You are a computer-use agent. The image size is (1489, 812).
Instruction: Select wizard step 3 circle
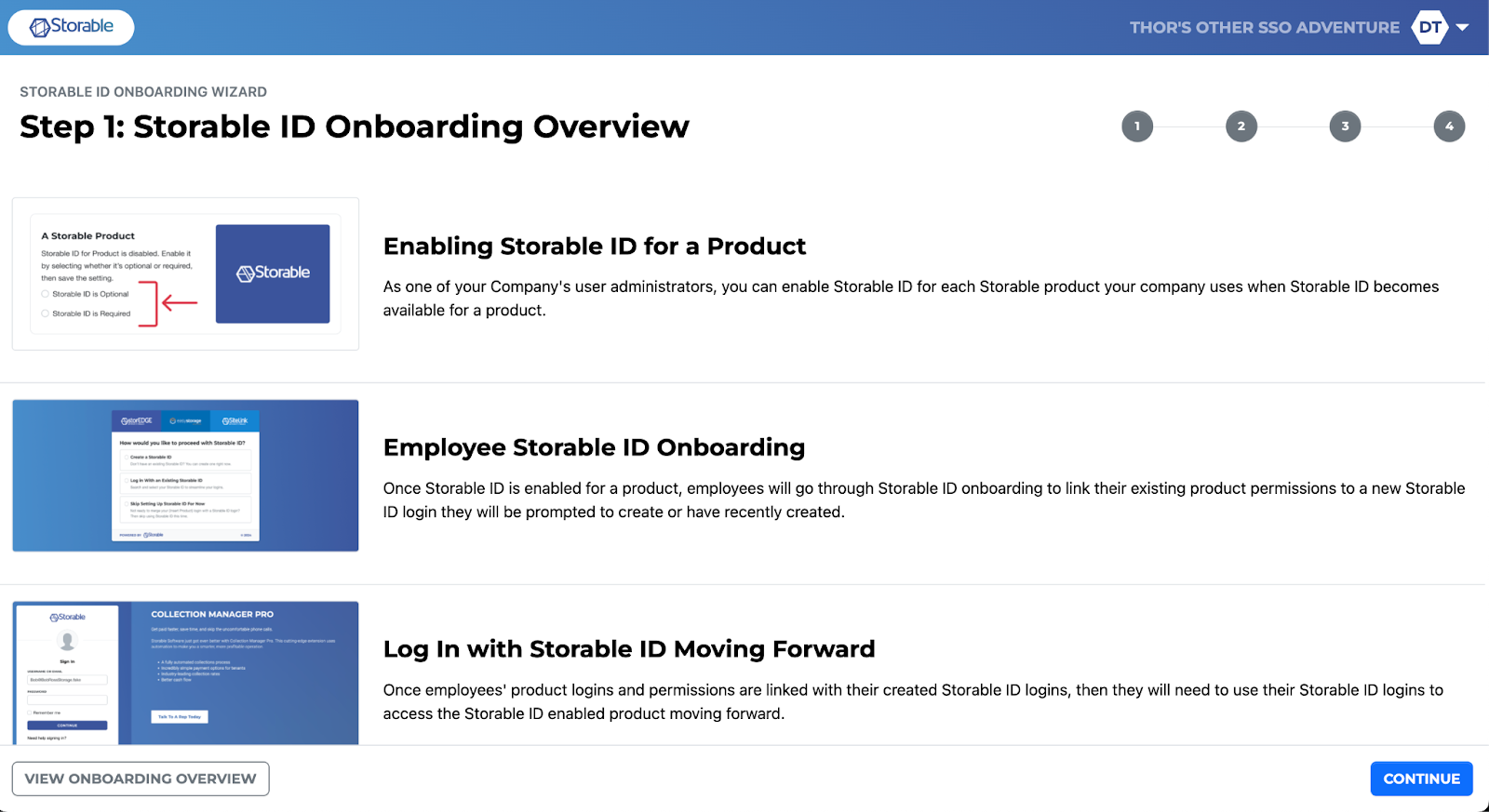point(1345,126)
